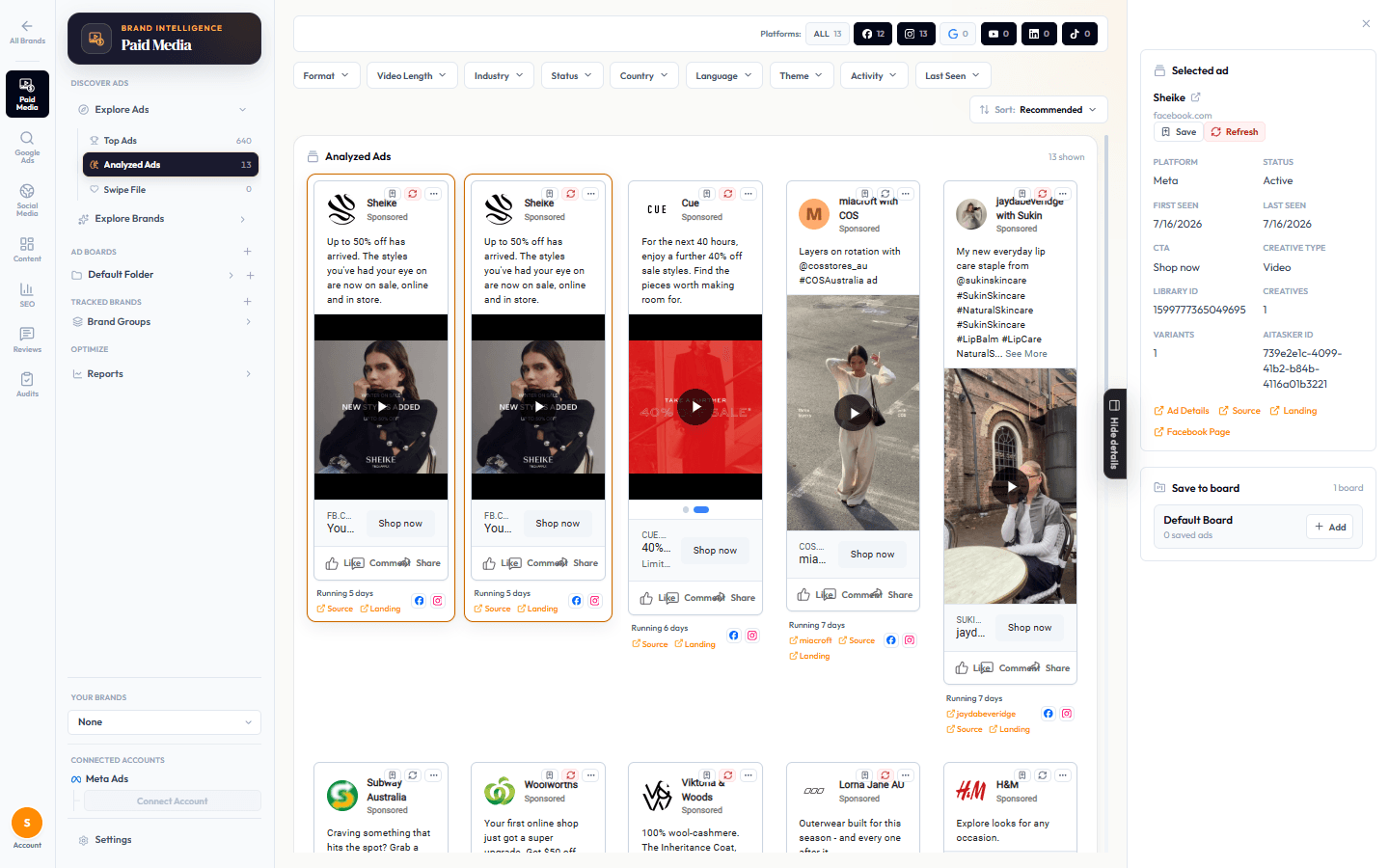
Task: Open the Account avatar menu
Action: point(27,823)
